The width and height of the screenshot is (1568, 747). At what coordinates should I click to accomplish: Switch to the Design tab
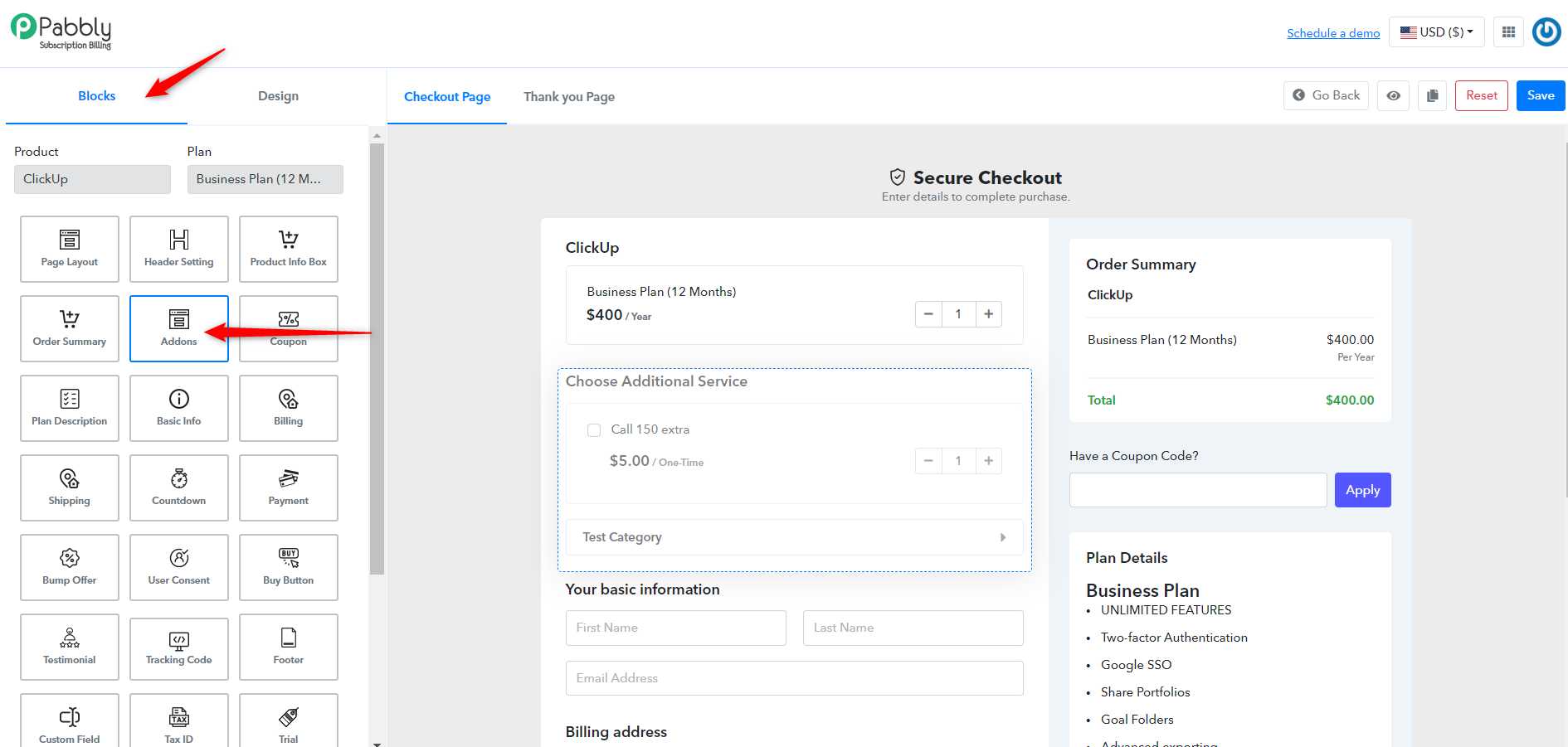coord(278,96)
